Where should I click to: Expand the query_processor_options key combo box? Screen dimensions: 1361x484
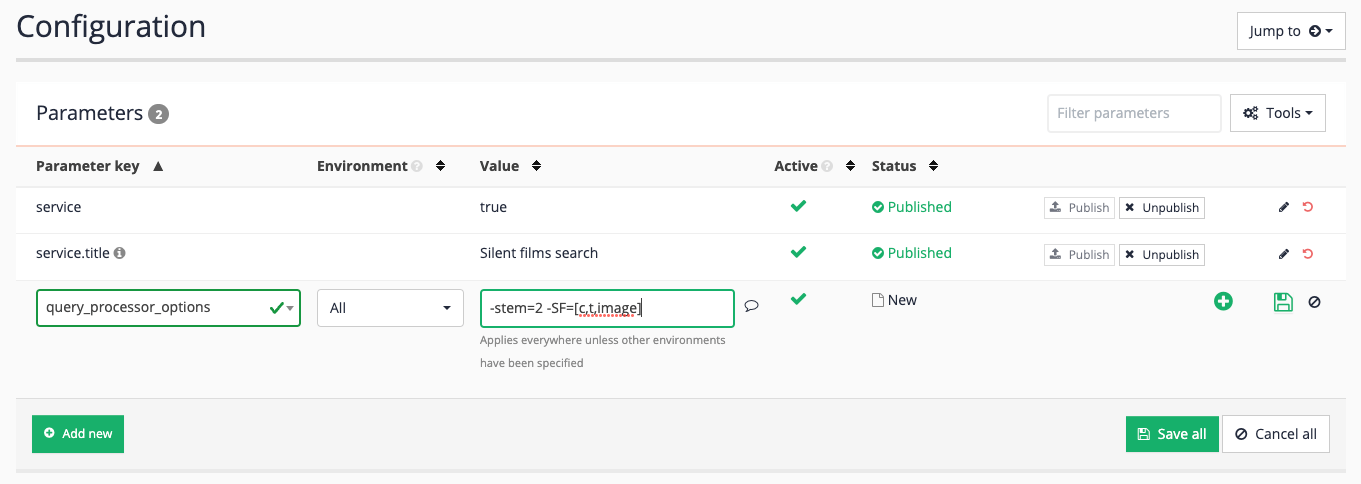(291, 308)
